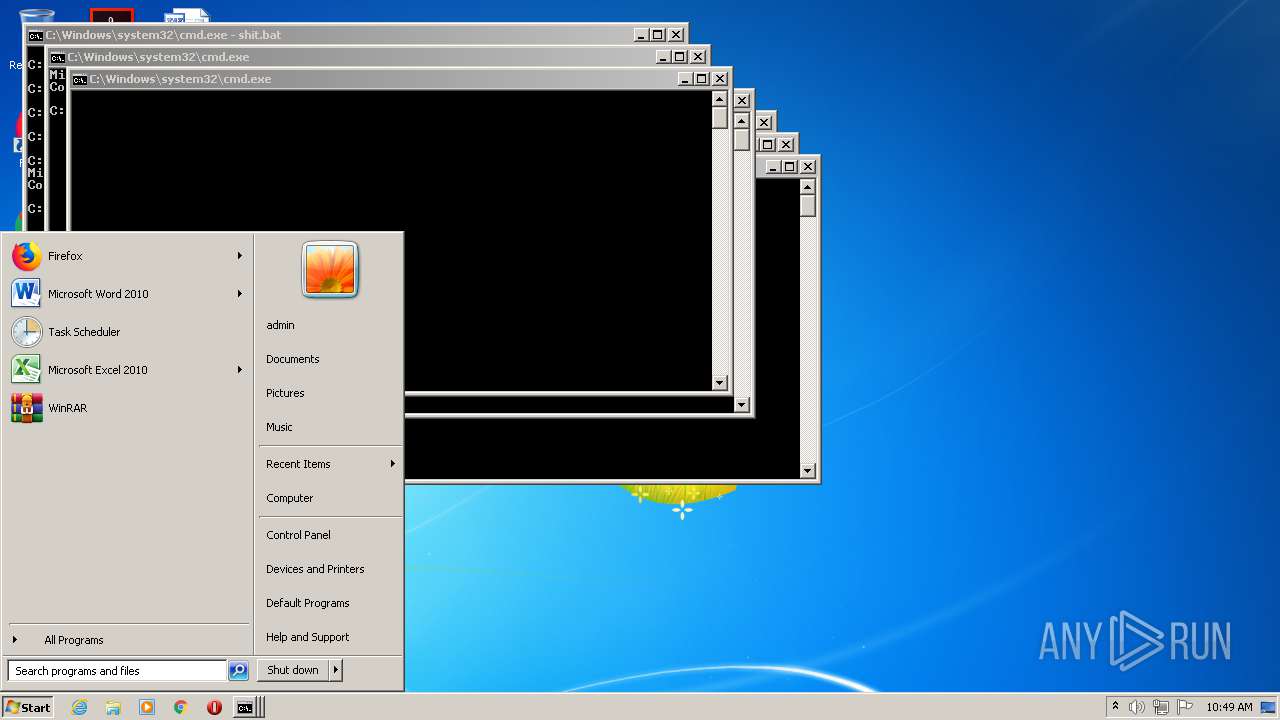The image size is (1280, 720).
Task: Open Internet Explorer from the taskbar
Action: [79, 707]
